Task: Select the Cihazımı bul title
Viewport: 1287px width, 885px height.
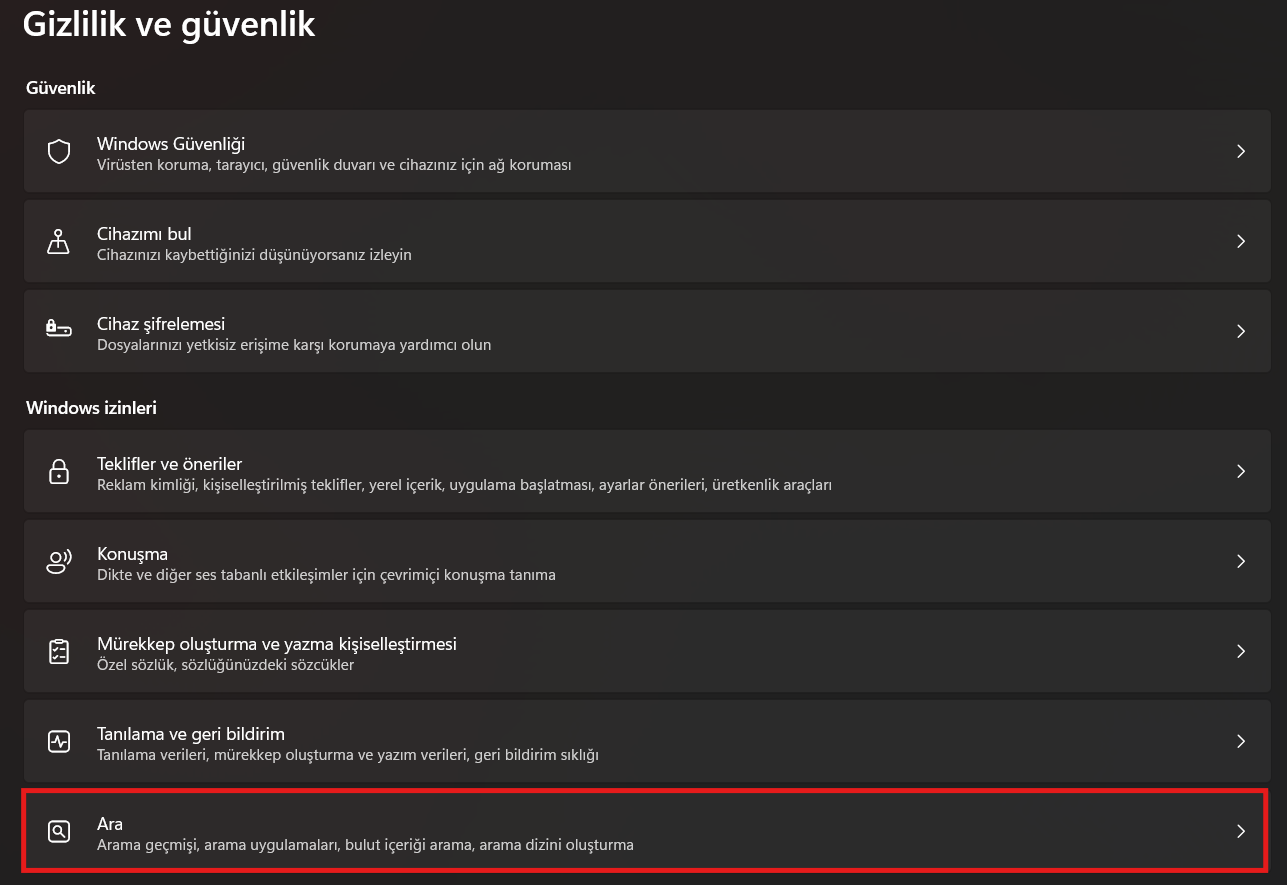Action: click(x=144, y=234)
